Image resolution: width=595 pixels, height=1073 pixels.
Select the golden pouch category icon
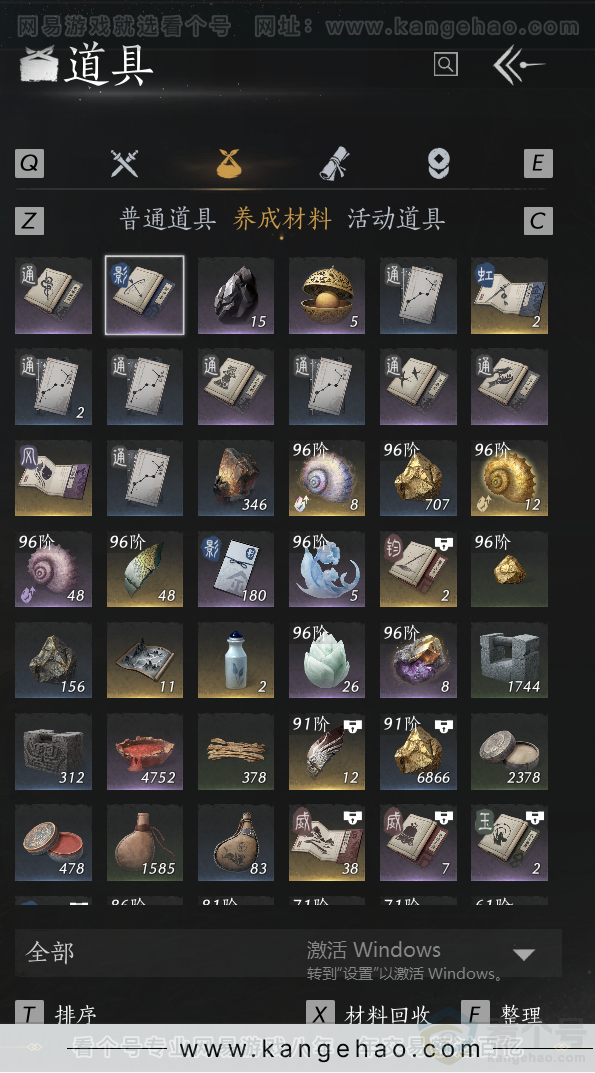click(x=229, y=164)
